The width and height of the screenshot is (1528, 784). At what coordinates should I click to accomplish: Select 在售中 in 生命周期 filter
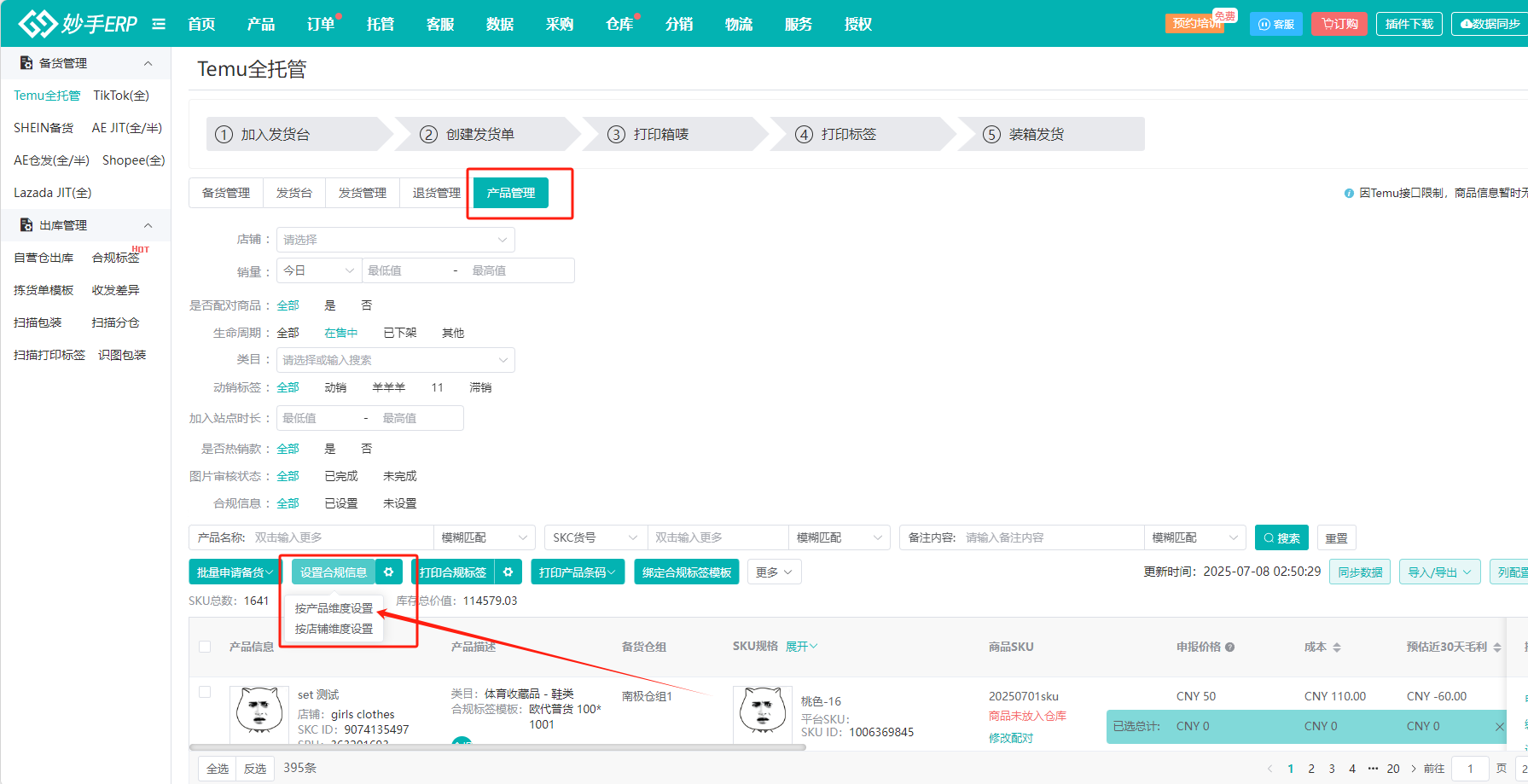341,333
